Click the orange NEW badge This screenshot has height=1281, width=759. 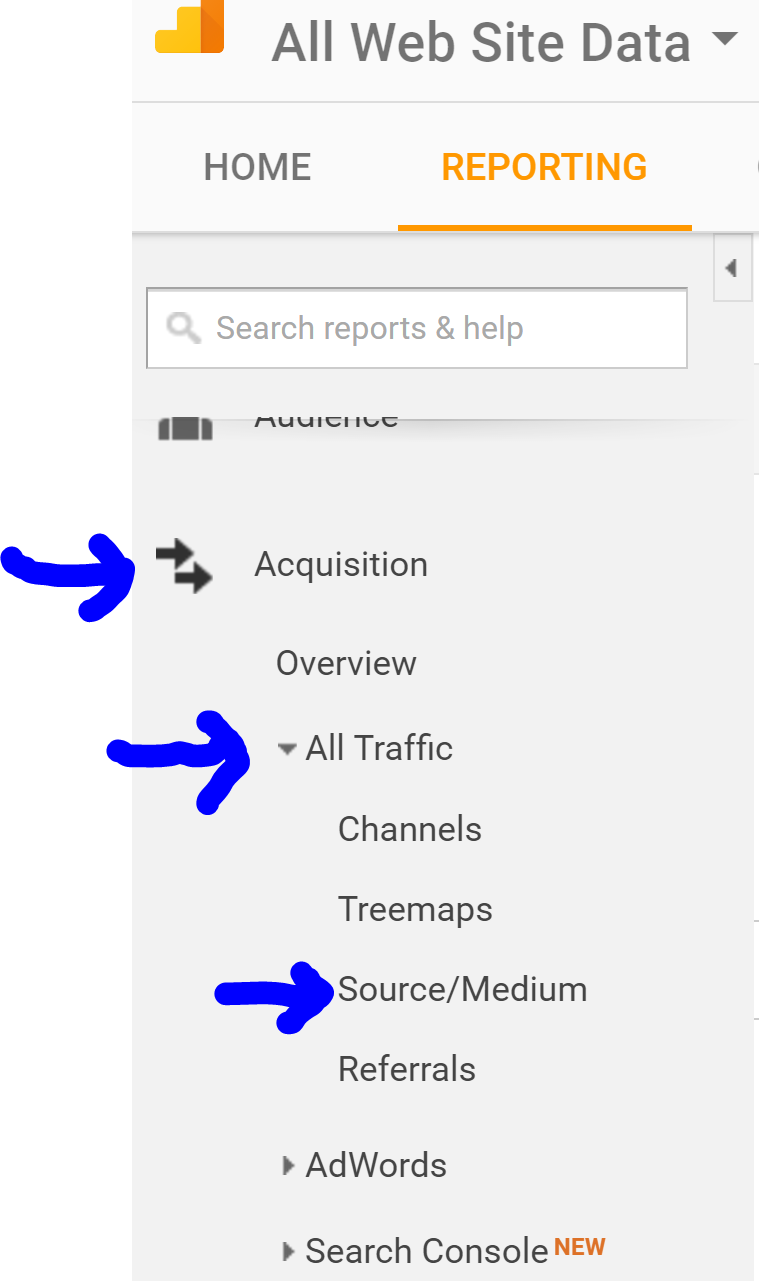tap(579, 1246)
